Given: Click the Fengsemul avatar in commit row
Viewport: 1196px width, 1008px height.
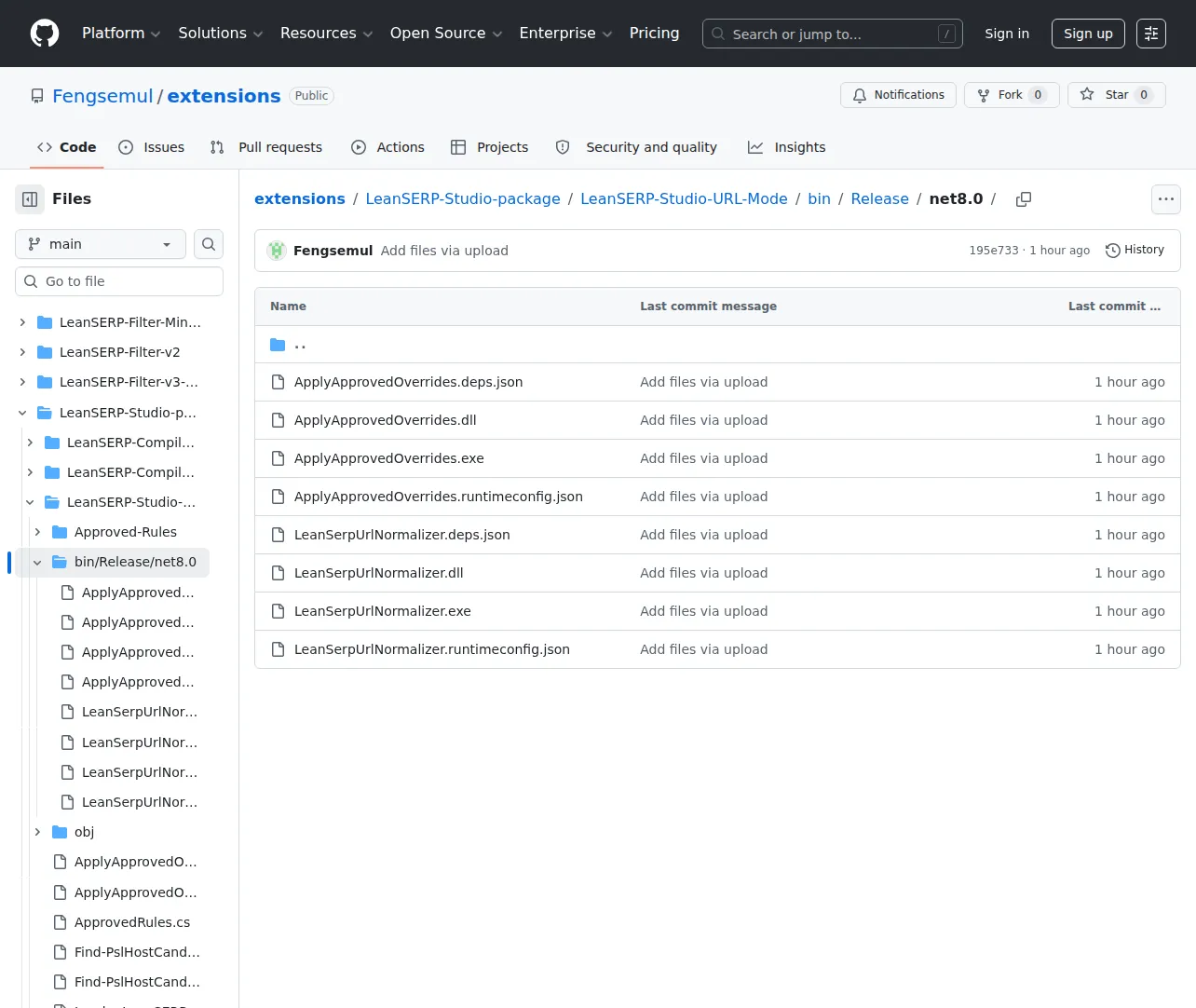Looking at the screenshot, I should 277,251.
